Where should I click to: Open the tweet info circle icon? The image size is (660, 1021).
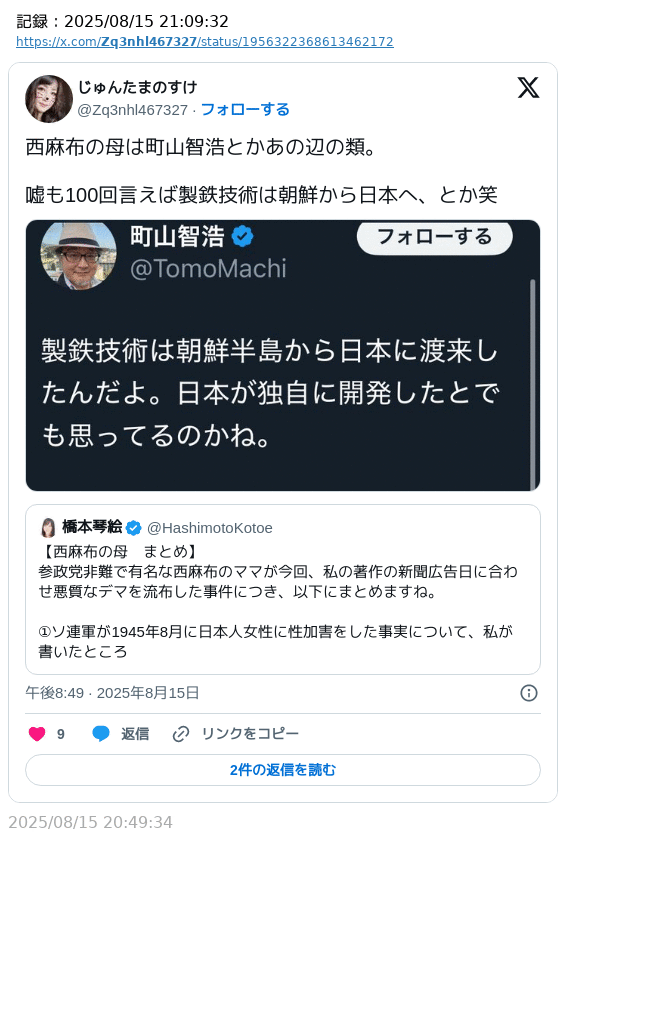(529, 693)
